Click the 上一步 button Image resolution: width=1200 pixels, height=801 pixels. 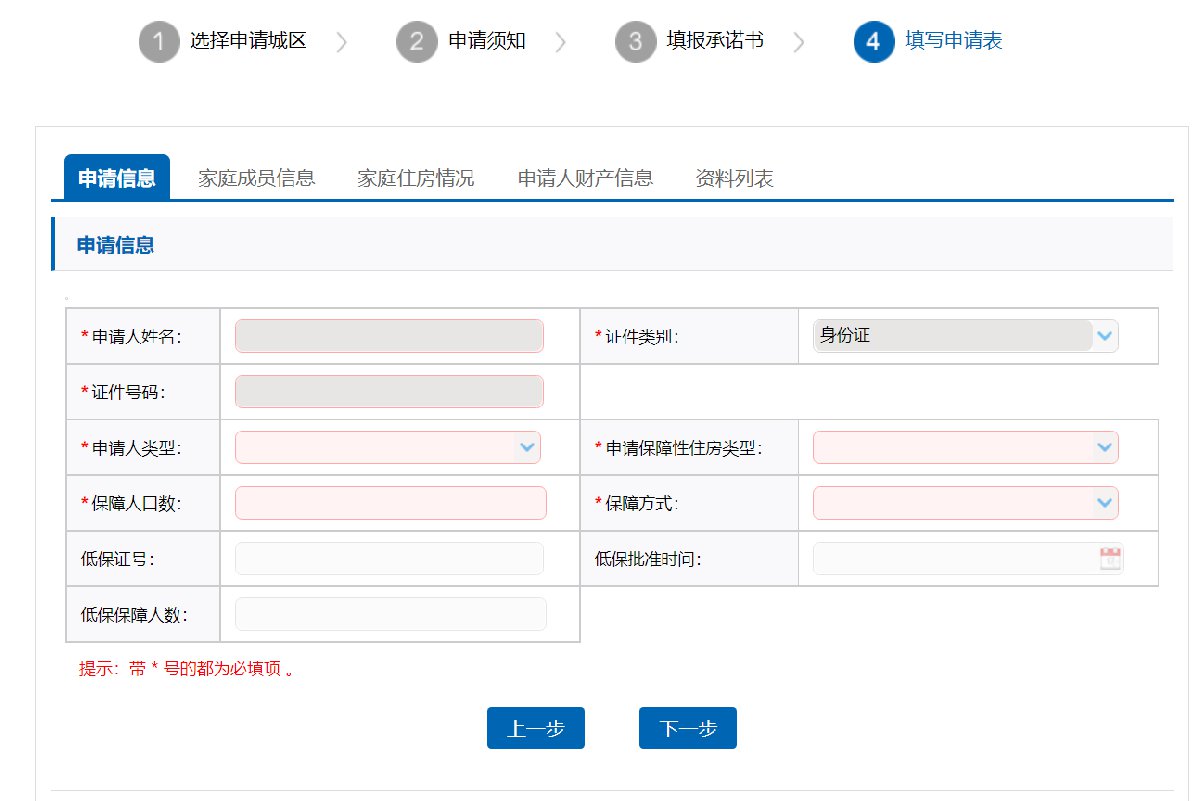535,729
